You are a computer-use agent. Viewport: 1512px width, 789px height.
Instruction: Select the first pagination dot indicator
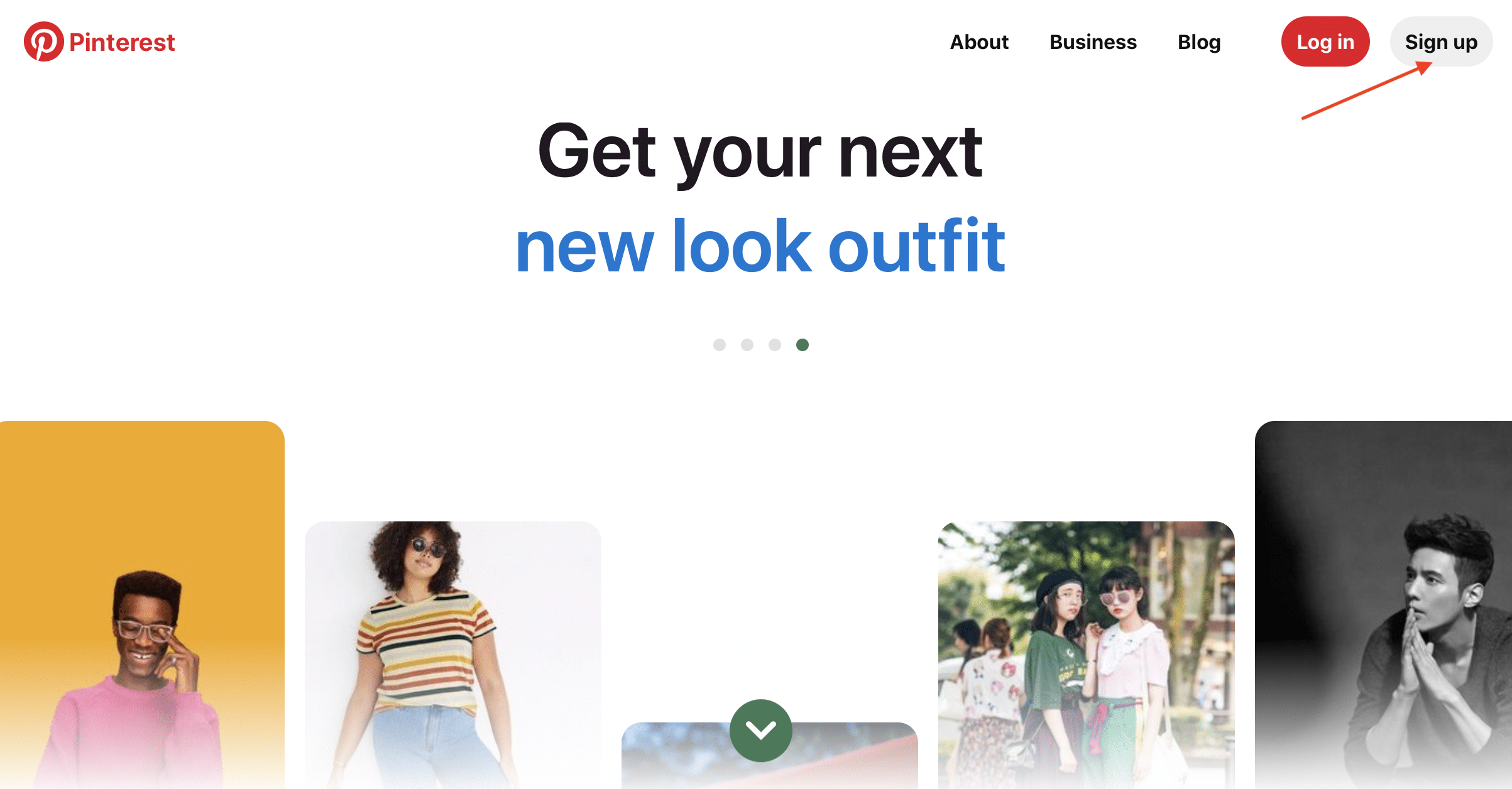719,345
